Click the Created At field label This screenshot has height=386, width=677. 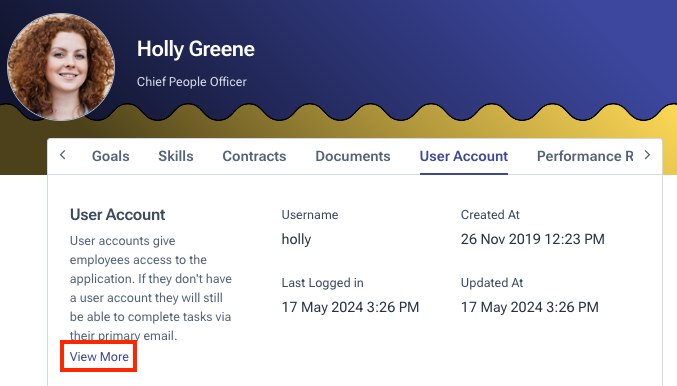tap(490, 215)
